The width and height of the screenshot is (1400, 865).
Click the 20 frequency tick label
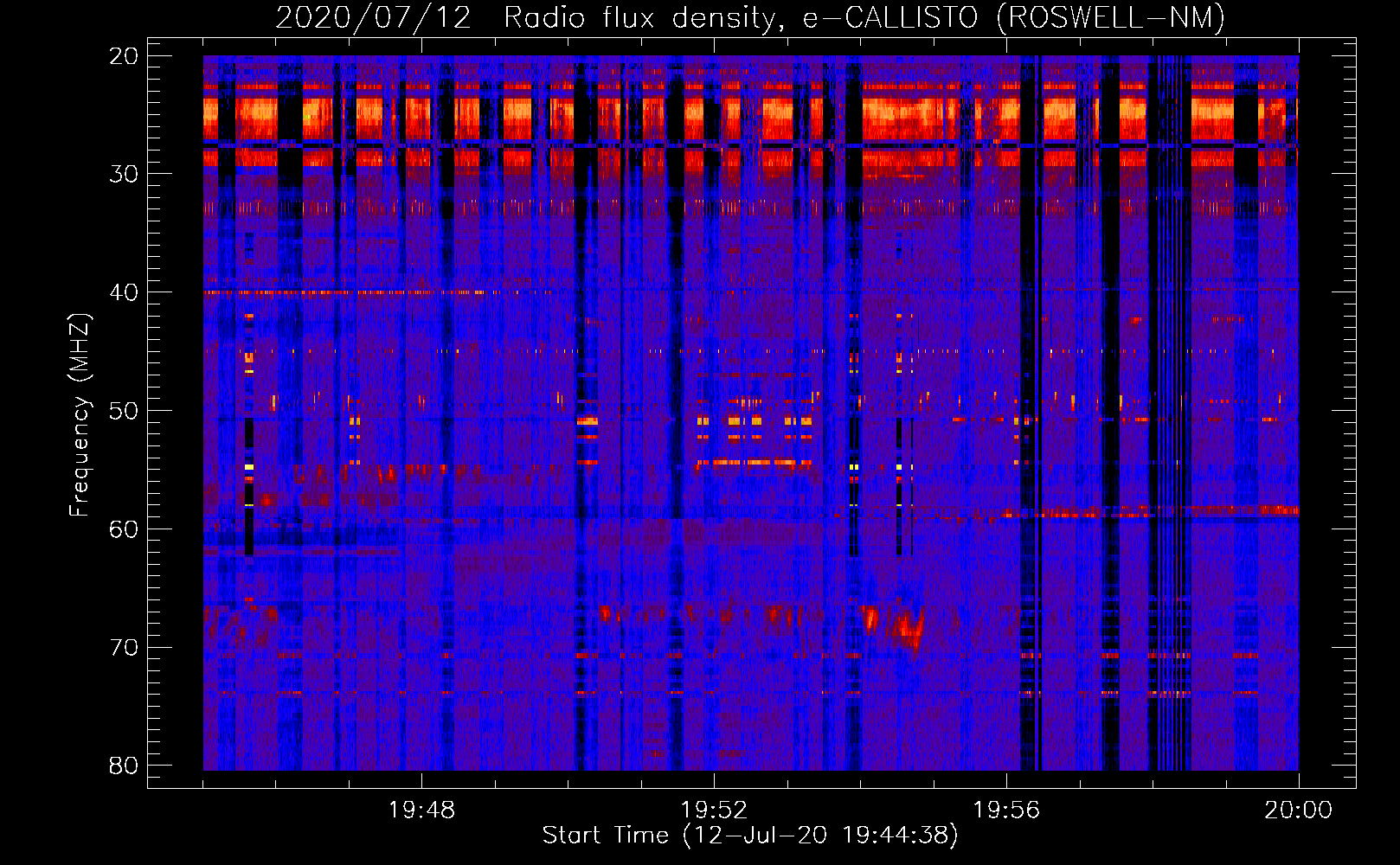[x=124, y=55]
